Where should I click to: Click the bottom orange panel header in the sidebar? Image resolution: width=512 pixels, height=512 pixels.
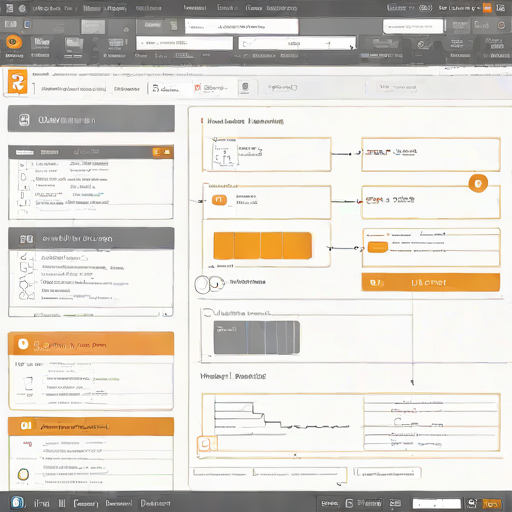[x=91, y=426]
